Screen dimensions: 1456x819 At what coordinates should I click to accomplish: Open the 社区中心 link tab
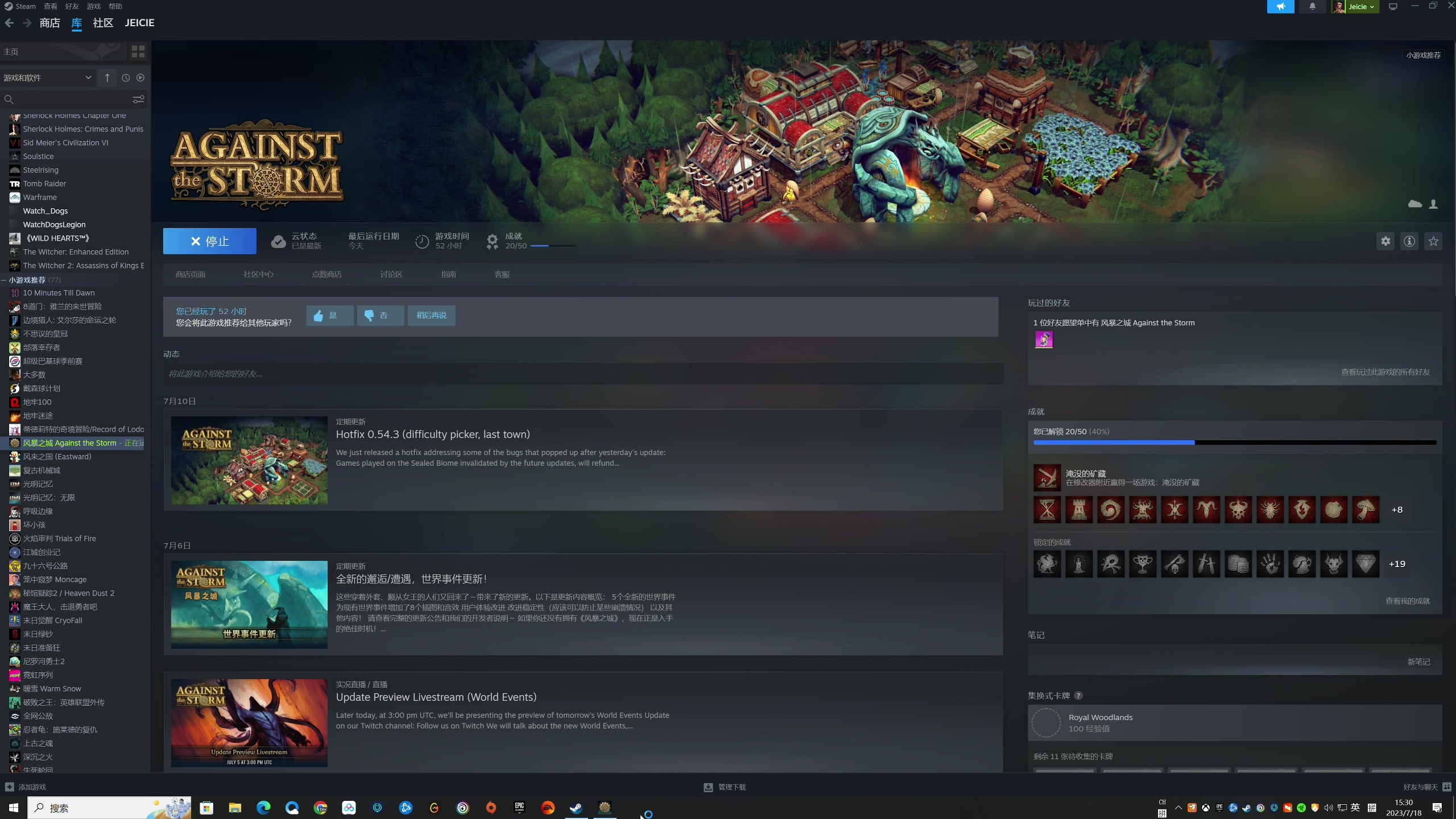(259, 275)
